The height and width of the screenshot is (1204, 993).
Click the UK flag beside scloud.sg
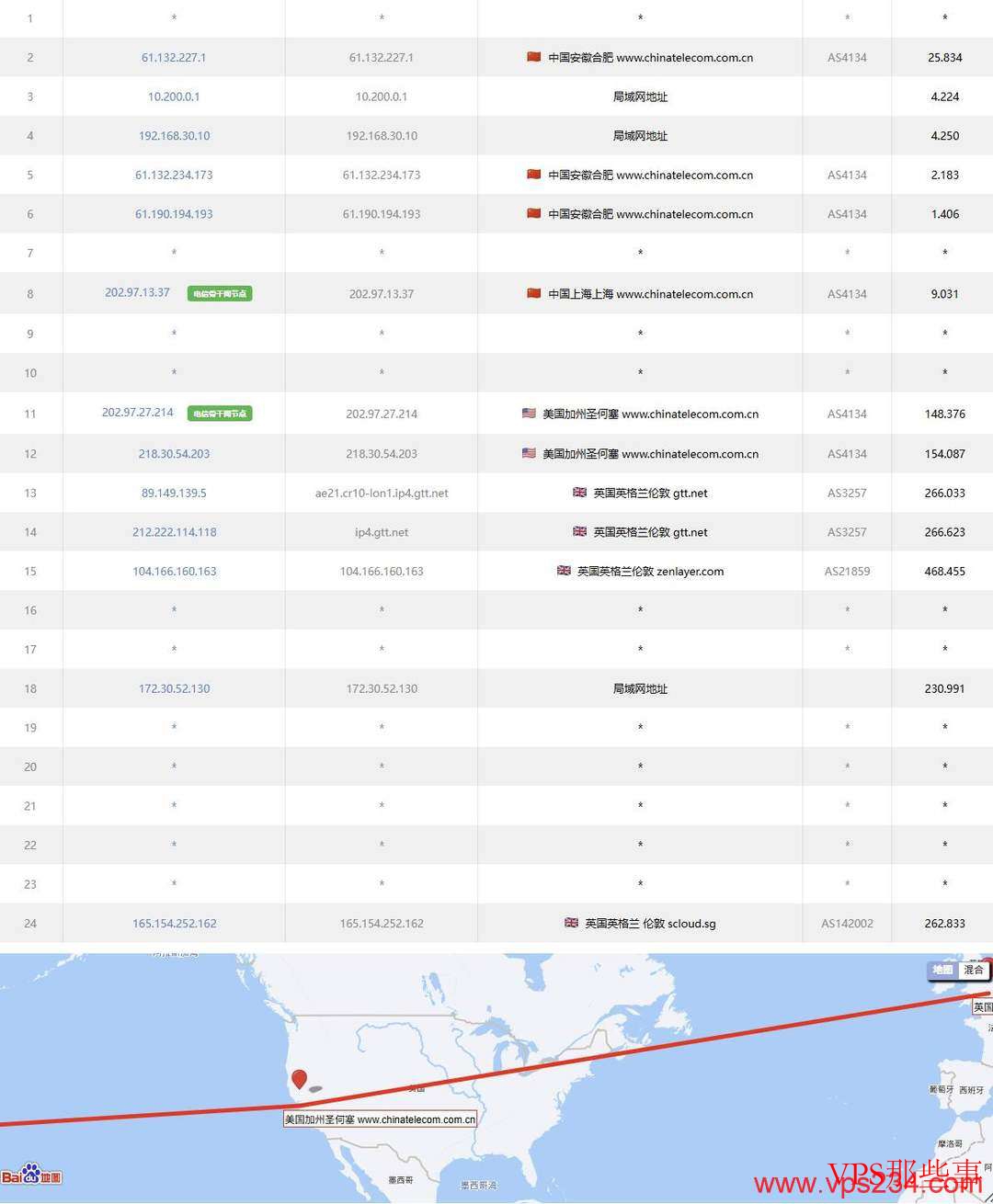571,923
